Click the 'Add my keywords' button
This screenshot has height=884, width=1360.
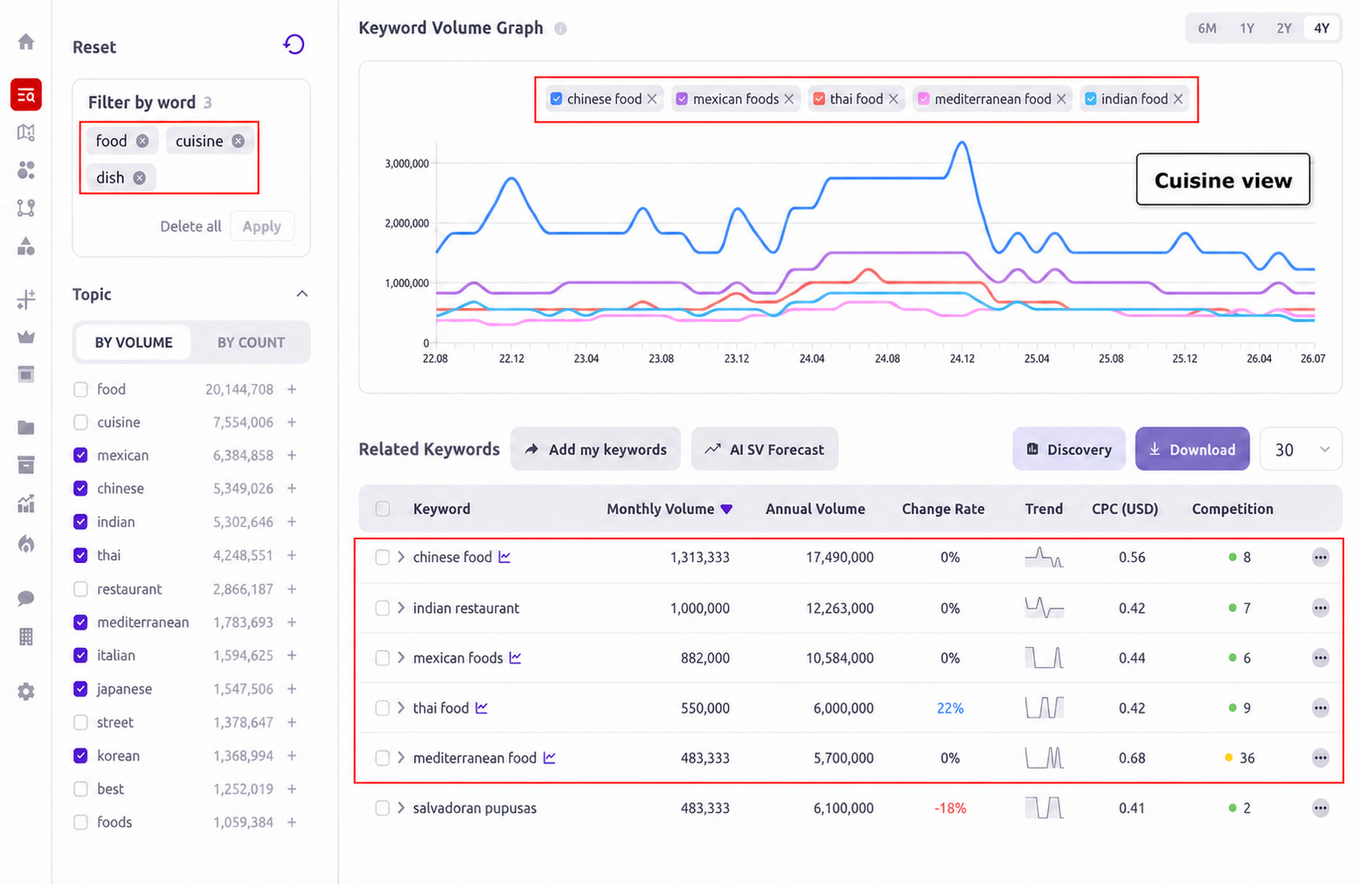click(596, 450)
